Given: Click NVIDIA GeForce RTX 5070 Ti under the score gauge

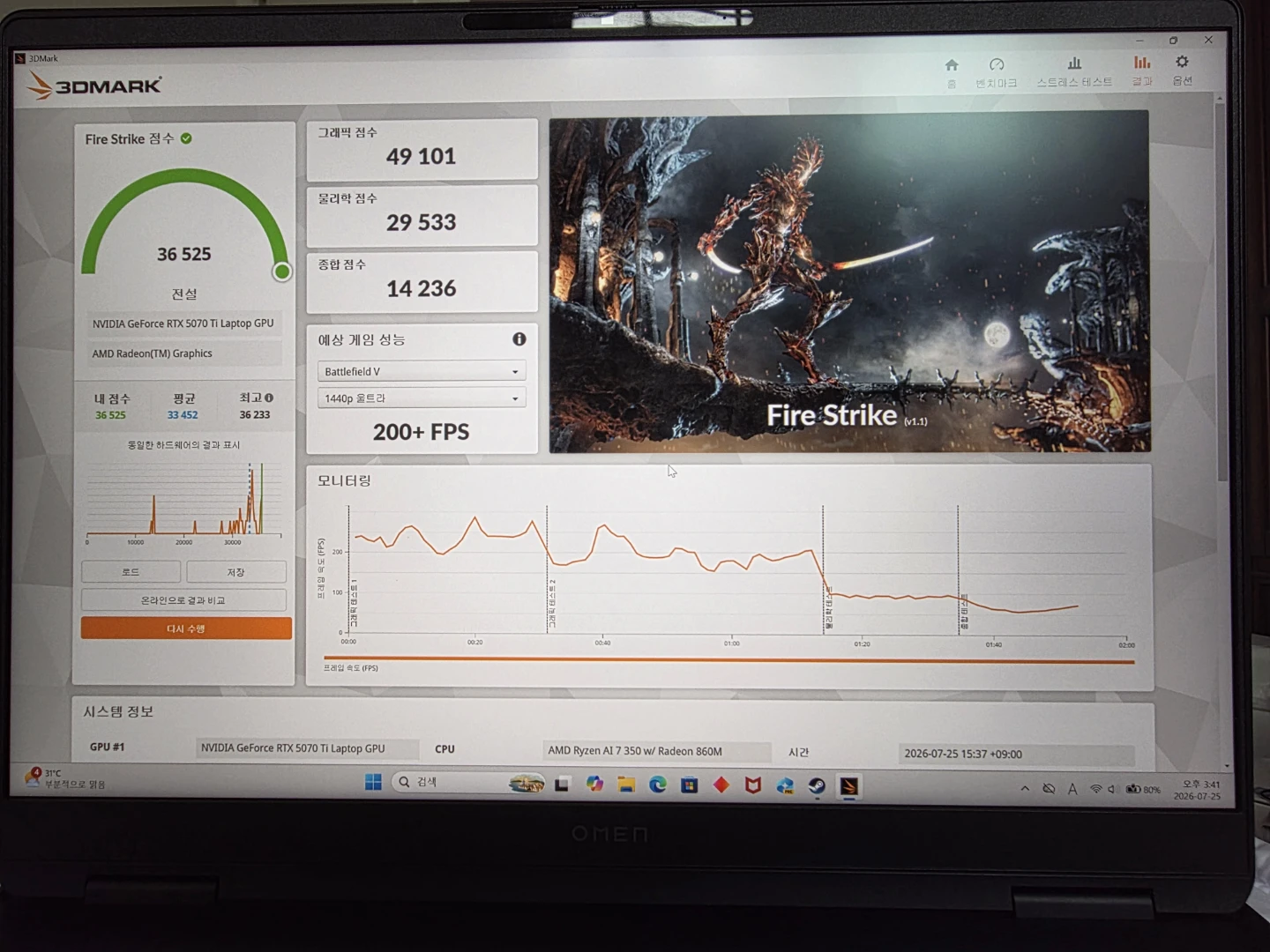Looking at the screenshot, I should tap(183, 324).
